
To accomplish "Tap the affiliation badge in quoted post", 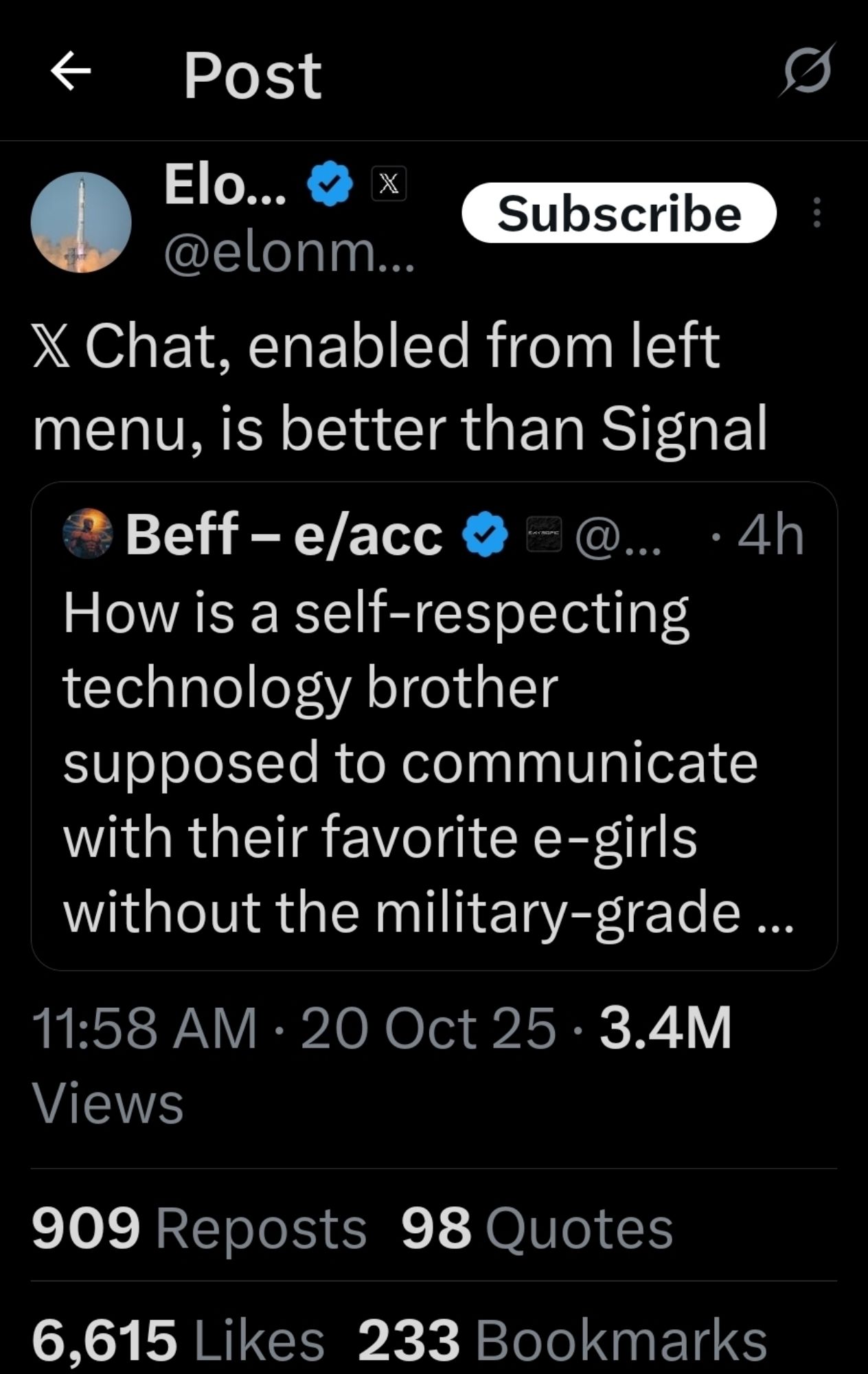I will (545, 534).
